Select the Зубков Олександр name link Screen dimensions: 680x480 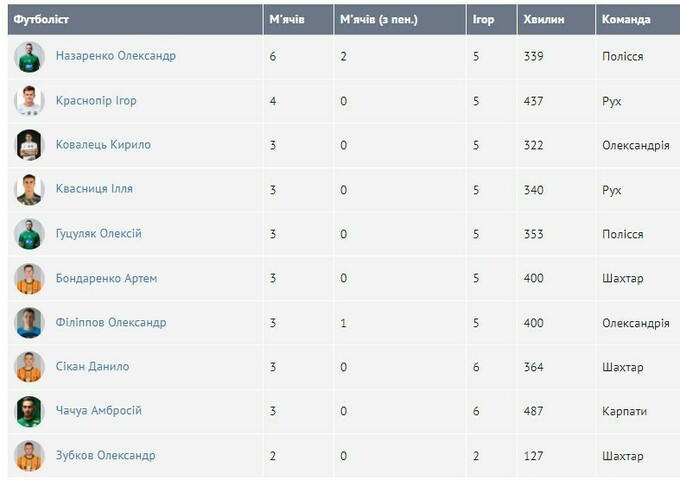(105, 456)
